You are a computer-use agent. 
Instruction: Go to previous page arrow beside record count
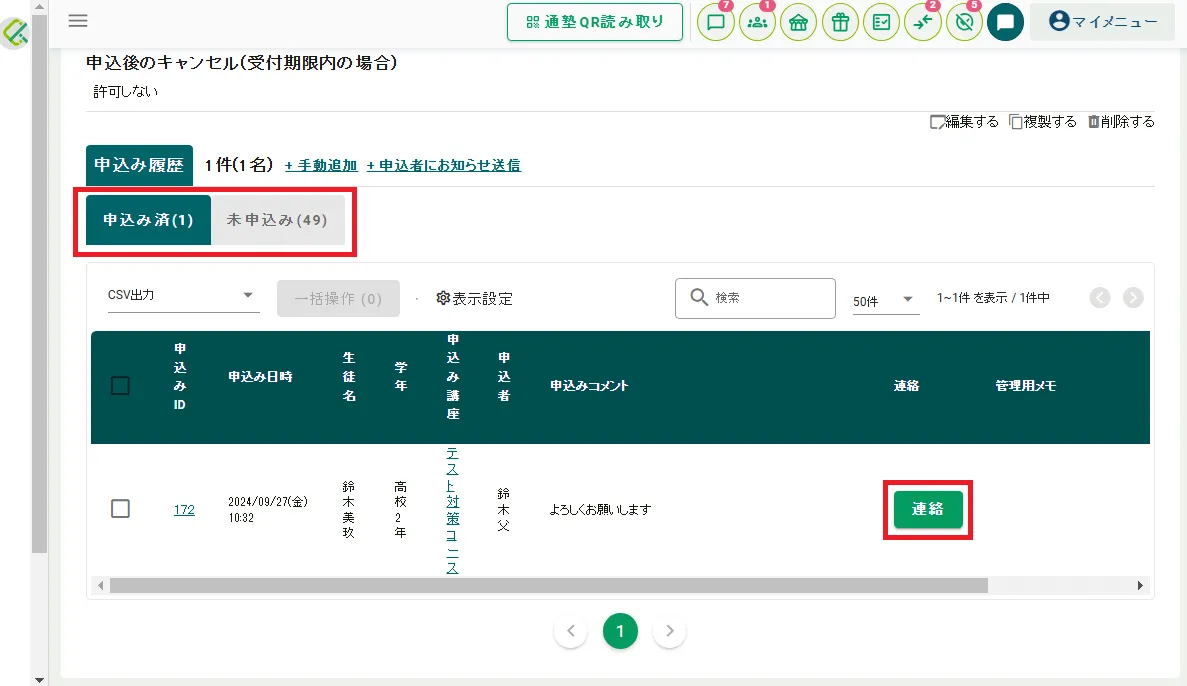(x=1100, y=298)
